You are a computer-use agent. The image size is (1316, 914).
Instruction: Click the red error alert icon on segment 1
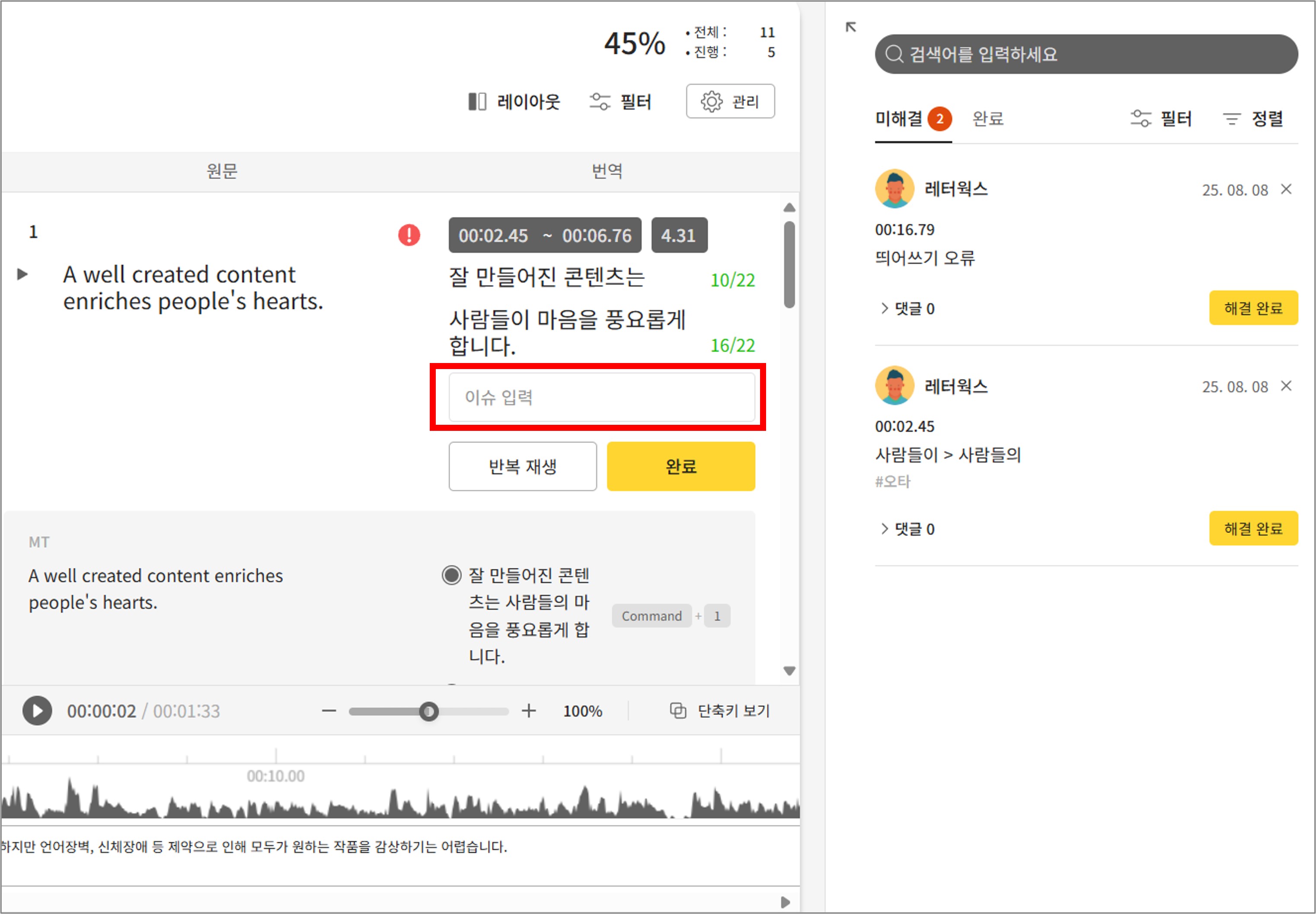[x=409, y=235]
